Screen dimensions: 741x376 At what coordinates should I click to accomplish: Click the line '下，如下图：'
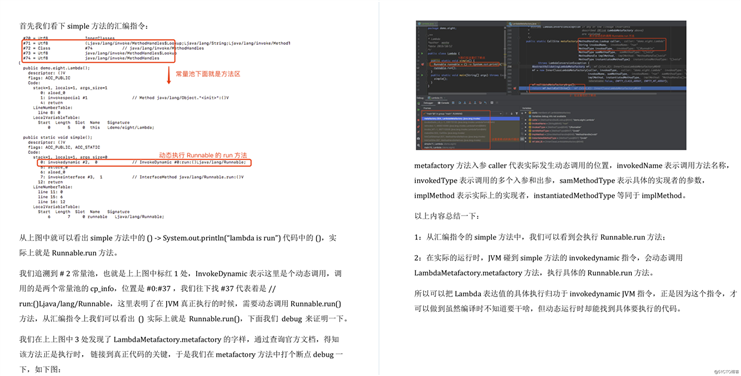40,369
